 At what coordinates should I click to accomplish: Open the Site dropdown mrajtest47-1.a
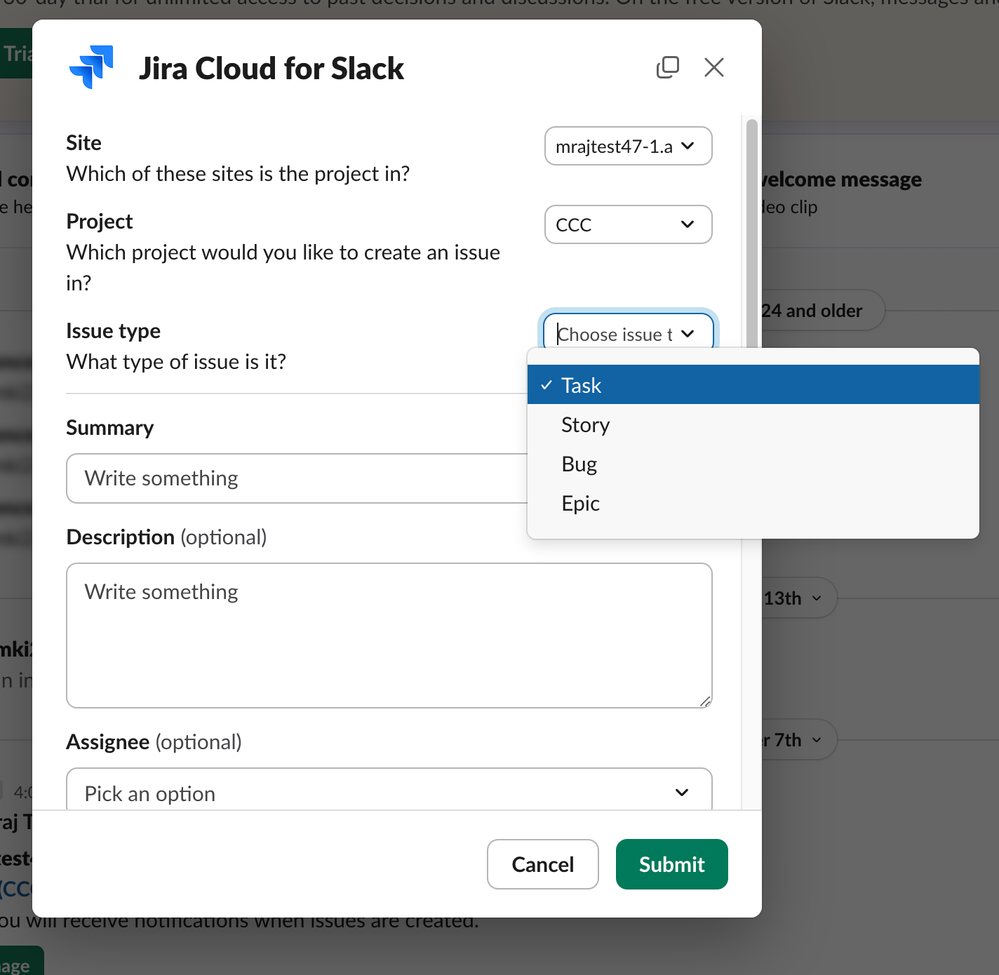(628, 146)
